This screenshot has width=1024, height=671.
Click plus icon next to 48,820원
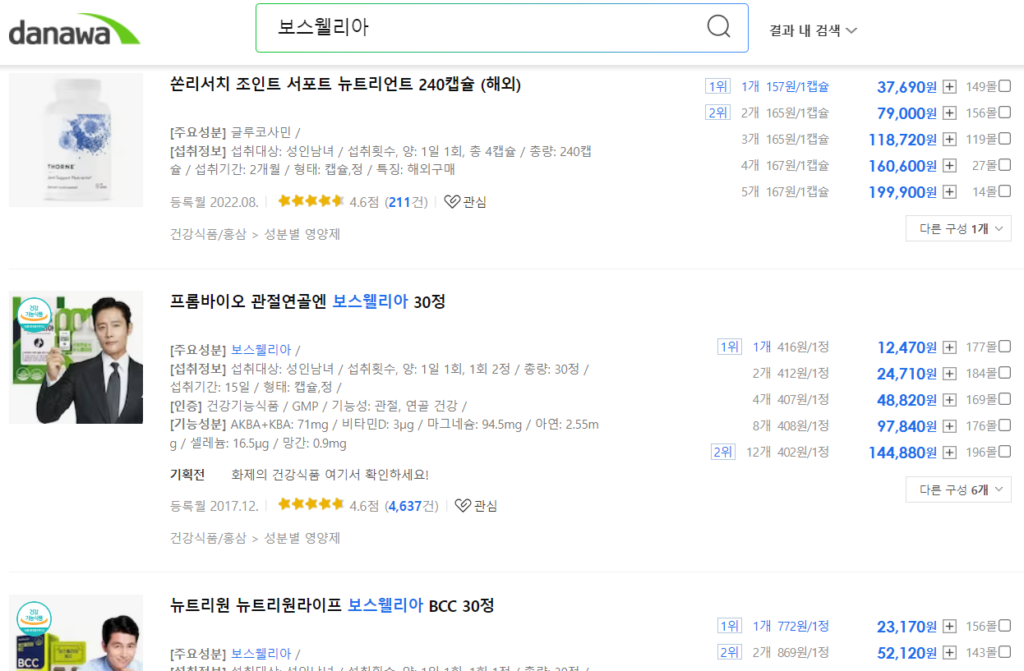click(x=950, y=399)
